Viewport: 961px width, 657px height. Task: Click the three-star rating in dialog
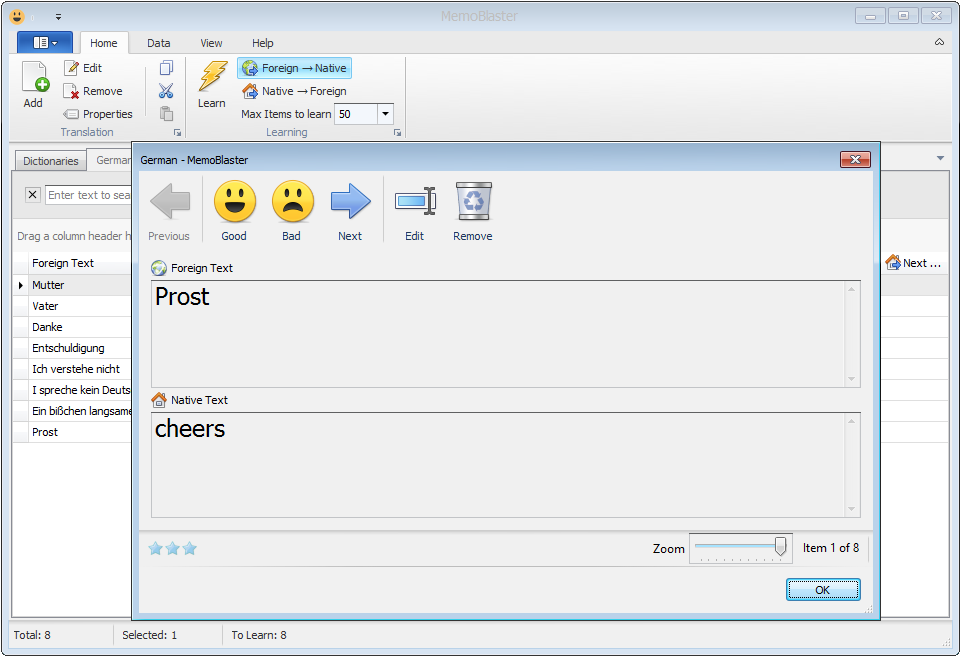tap(173, 549)
